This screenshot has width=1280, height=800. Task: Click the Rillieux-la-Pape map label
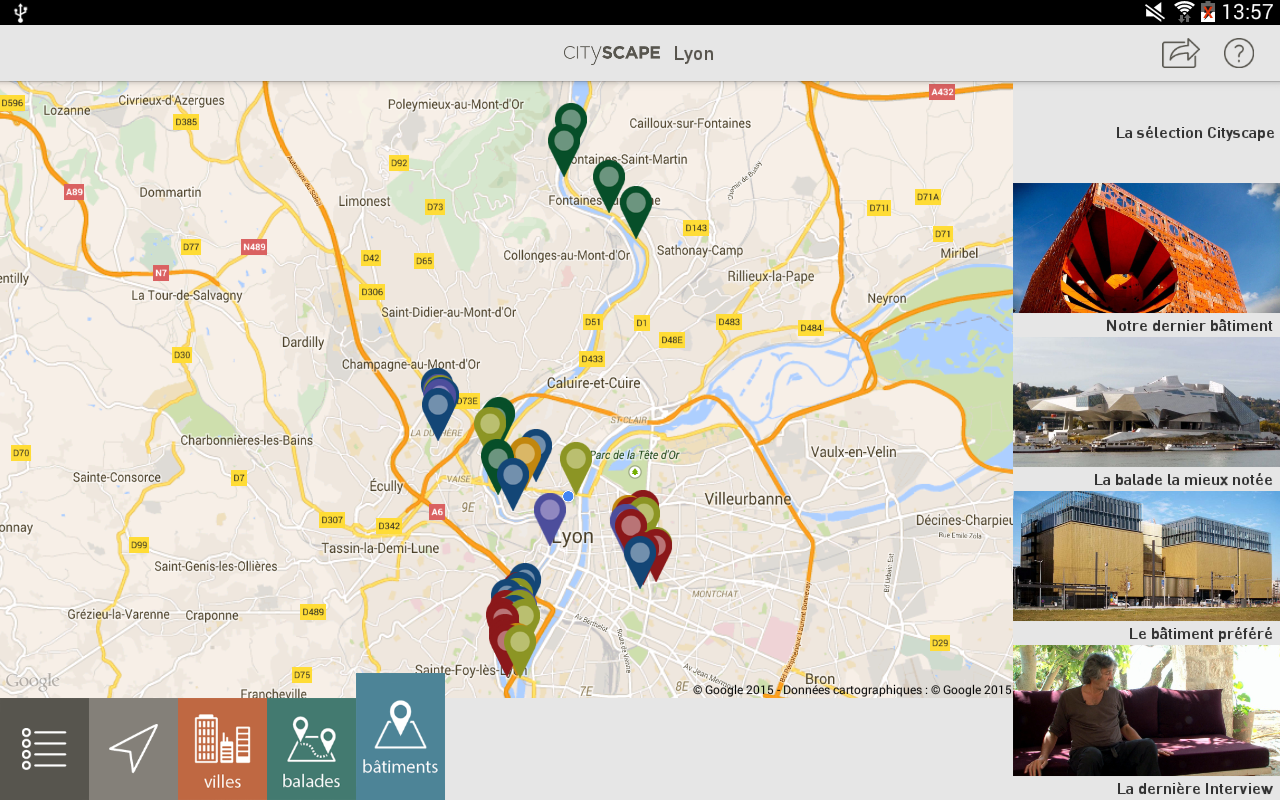pos(771,277)
